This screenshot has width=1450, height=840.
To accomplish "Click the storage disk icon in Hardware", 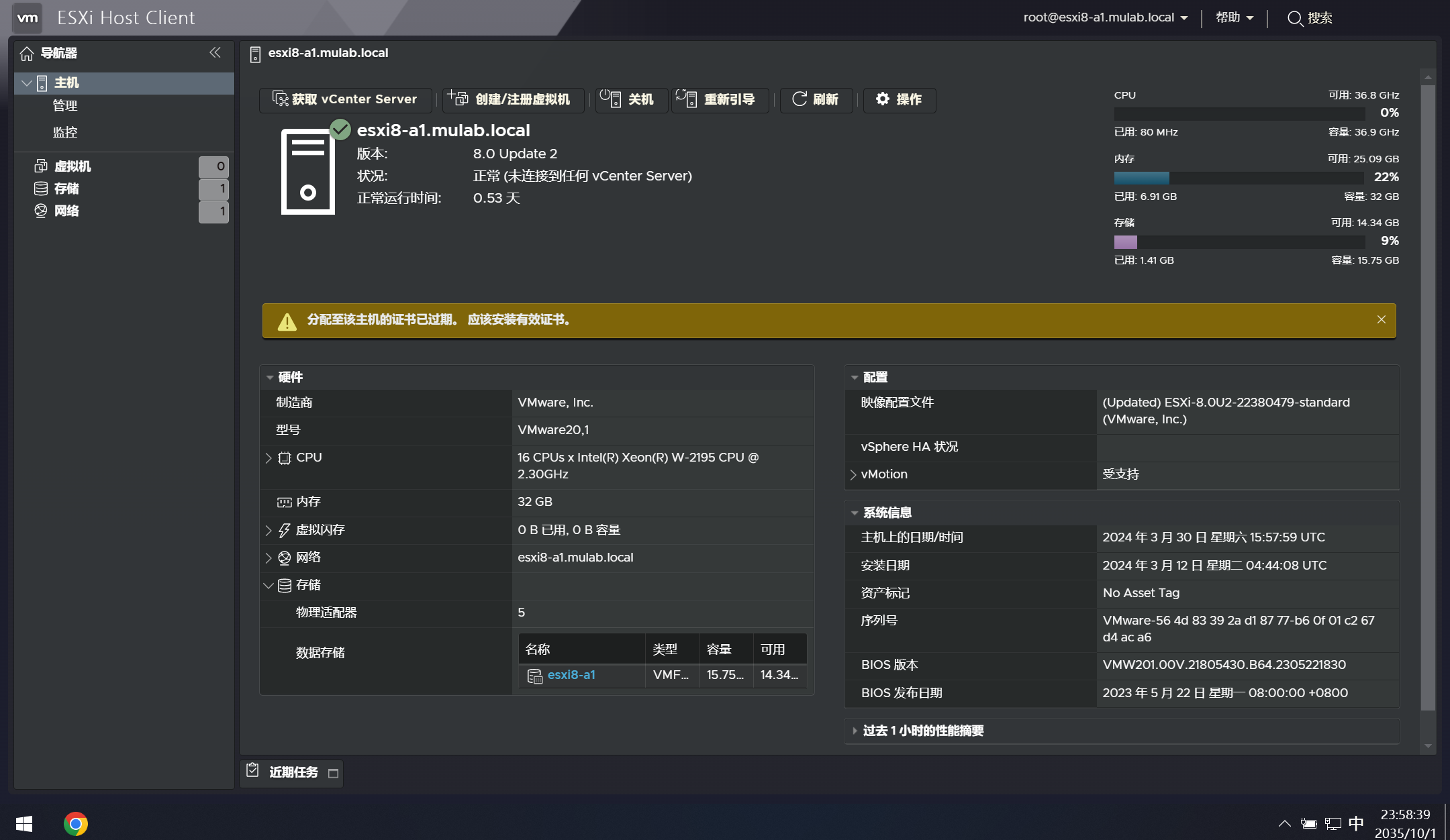I will (285, 585).
